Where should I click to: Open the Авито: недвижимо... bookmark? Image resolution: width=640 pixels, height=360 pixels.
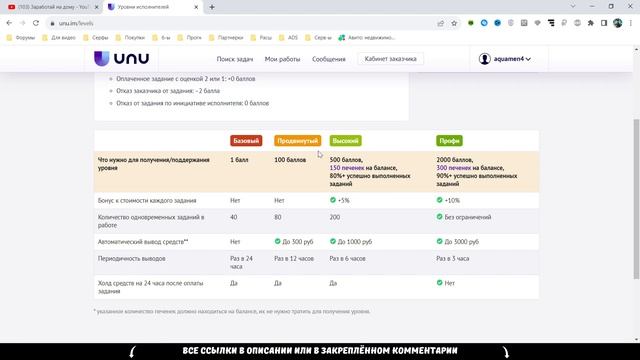tap(367, 38)
